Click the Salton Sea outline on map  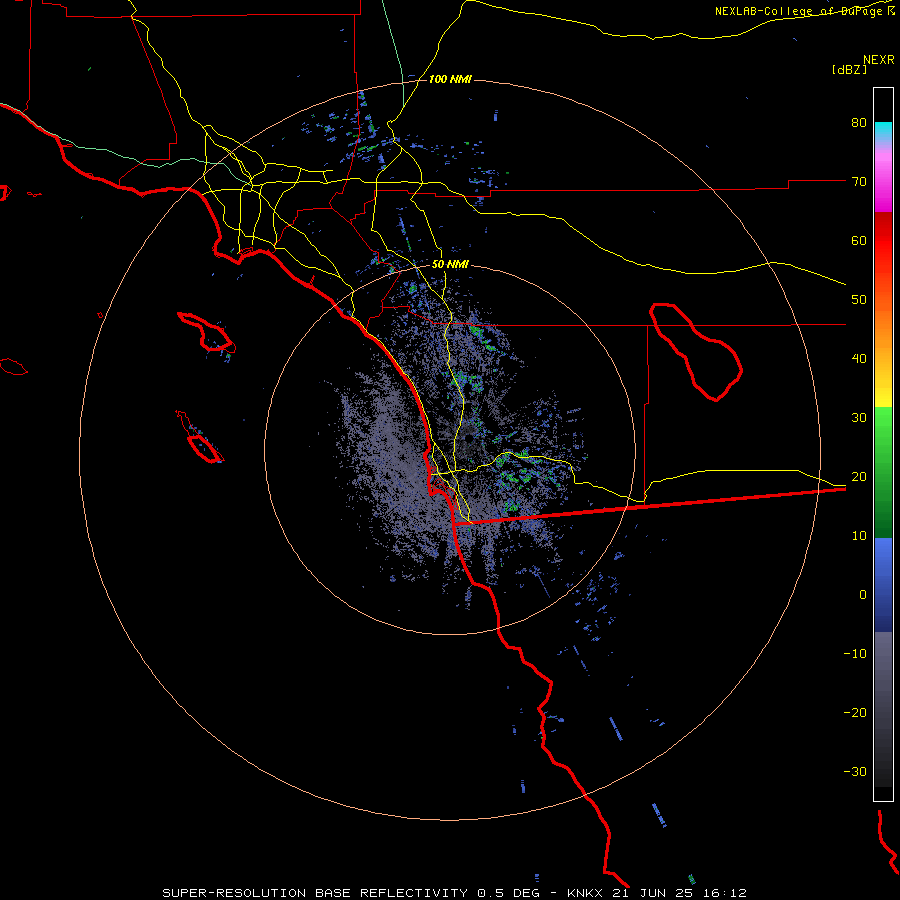click(696, 351)
